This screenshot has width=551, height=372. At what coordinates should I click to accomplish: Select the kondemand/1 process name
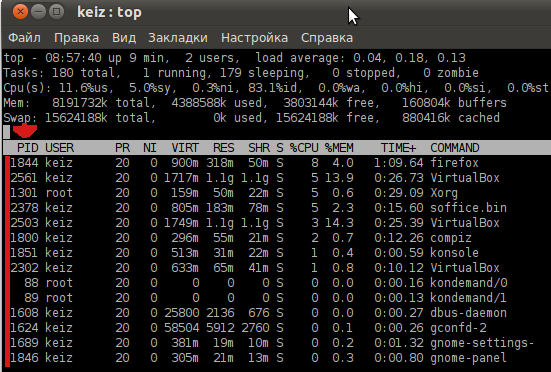468,298
